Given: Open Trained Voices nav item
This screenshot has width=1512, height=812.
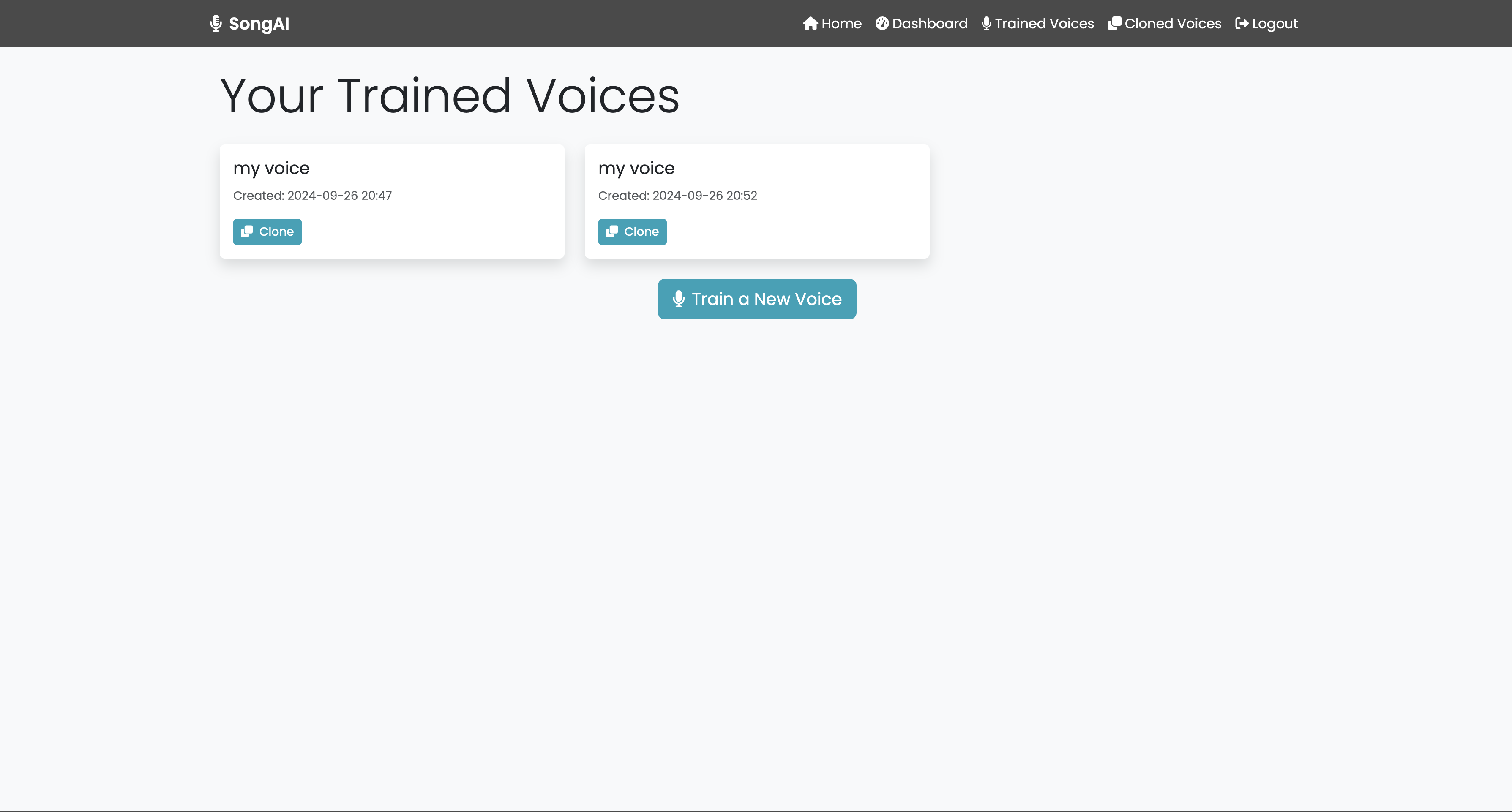Looking at the screenshot, I should 1044,24.
